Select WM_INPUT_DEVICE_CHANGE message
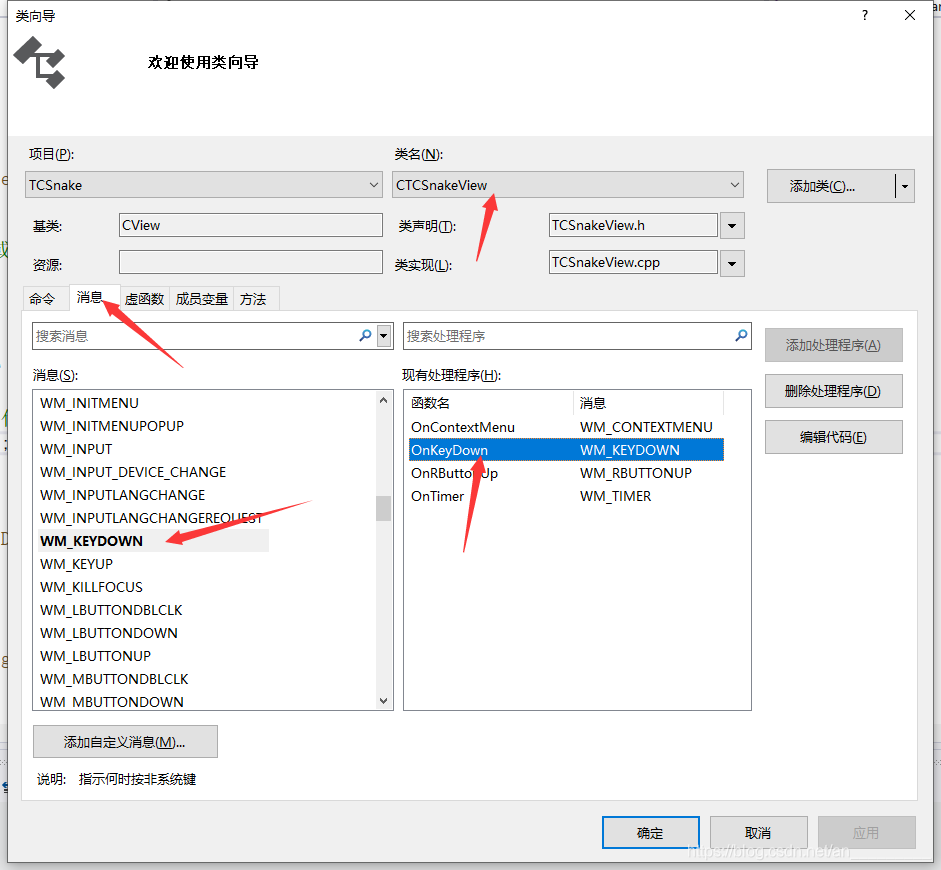 133,472
